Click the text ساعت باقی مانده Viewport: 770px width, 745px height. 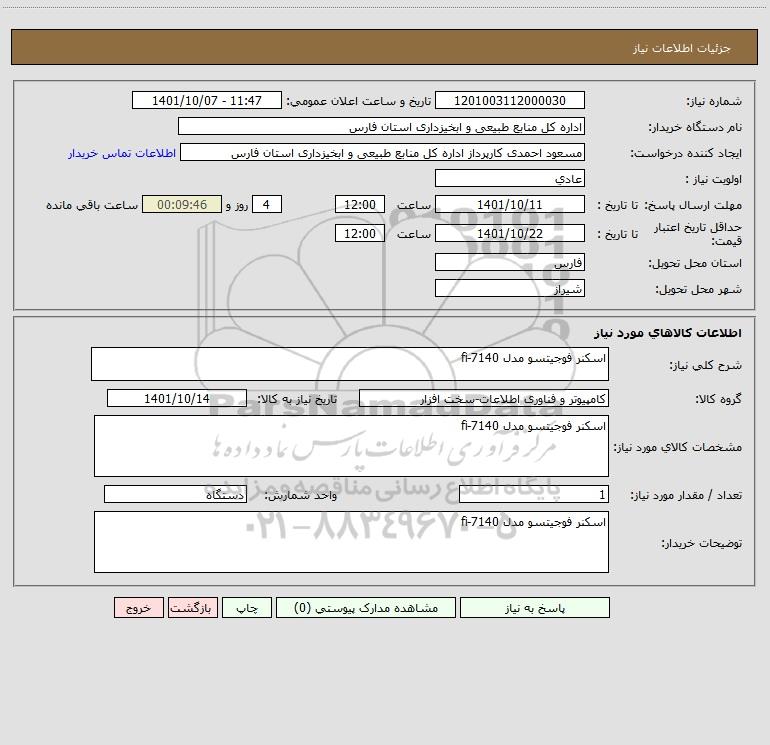(x=92, y=205)
